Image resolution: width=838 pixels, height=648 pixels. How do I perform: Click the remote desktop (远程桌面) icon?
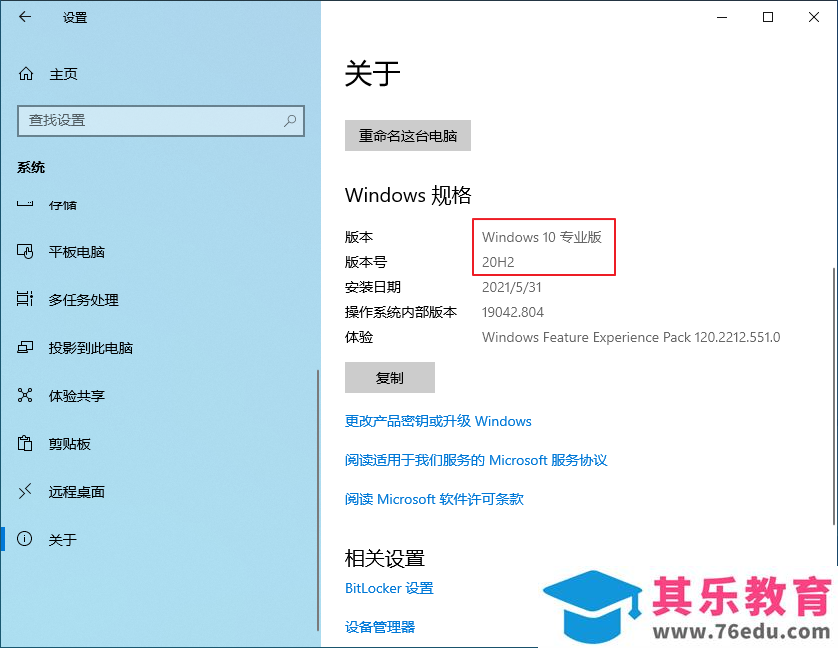[25, 491]
